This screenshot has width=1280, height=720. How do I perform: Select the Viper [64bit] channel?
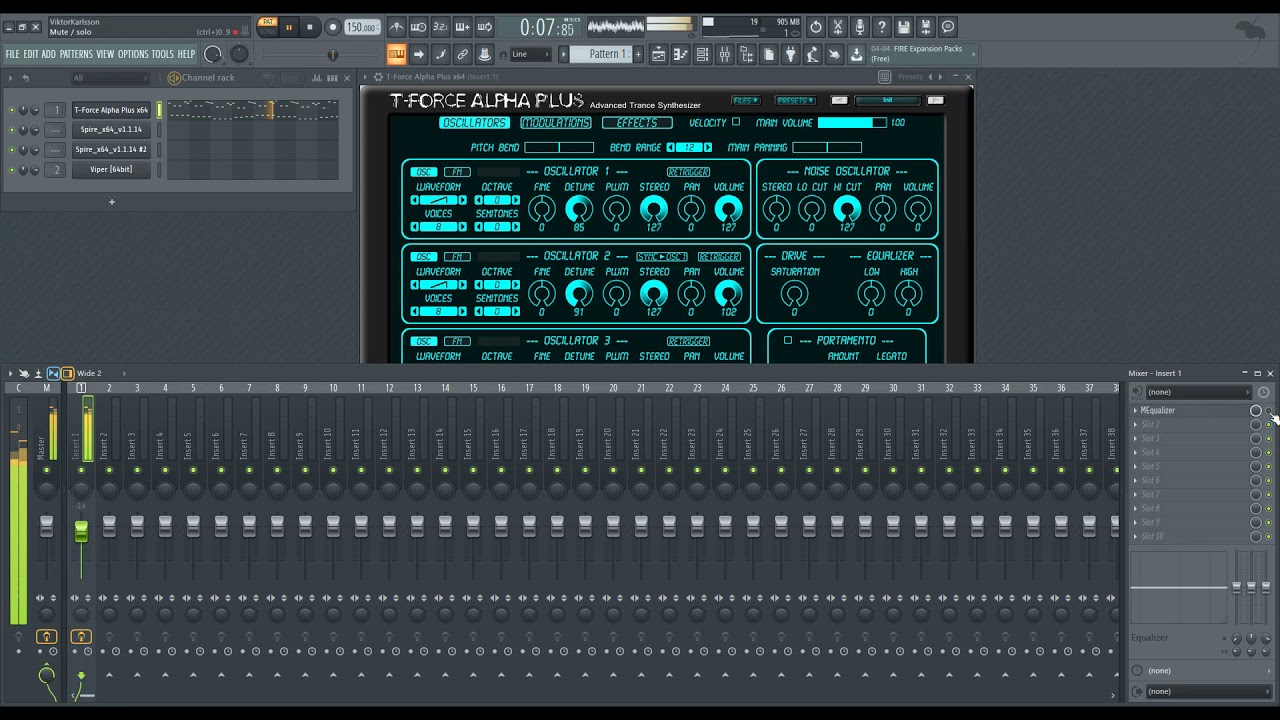coord(111,170)
